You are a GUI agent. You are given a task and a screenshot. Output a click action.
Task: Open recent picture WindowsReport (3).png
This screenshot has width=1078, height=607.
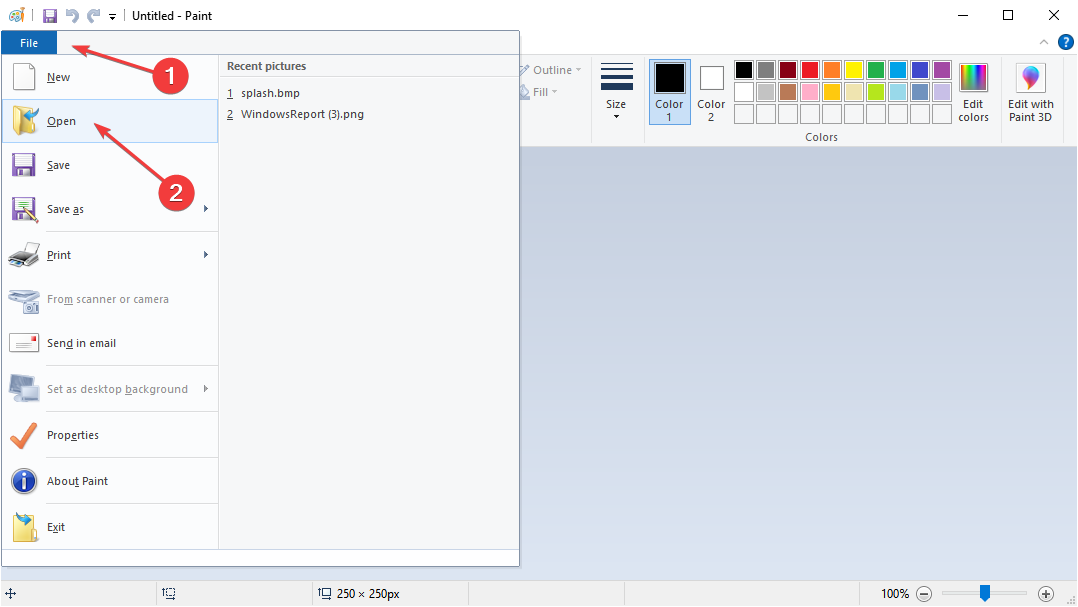coord(296,114)
